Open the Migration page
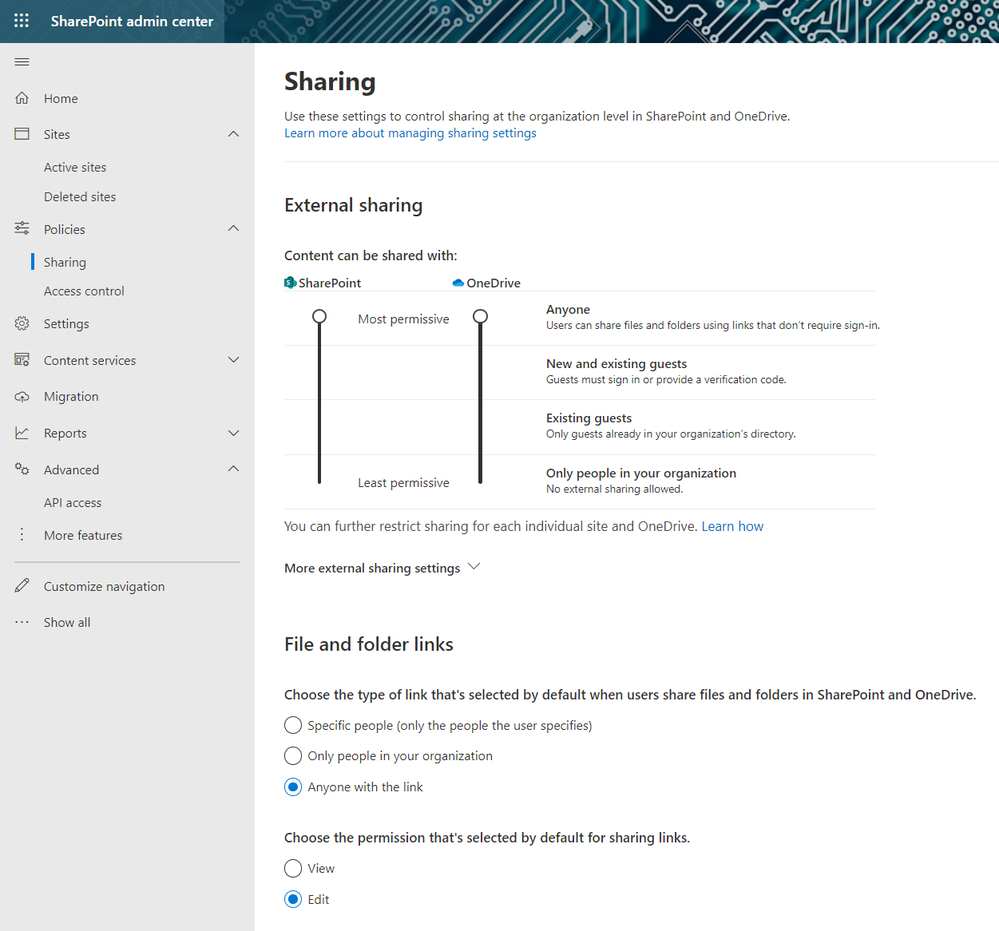The height and width of the screenshot is (931, 999). point(71,396)
